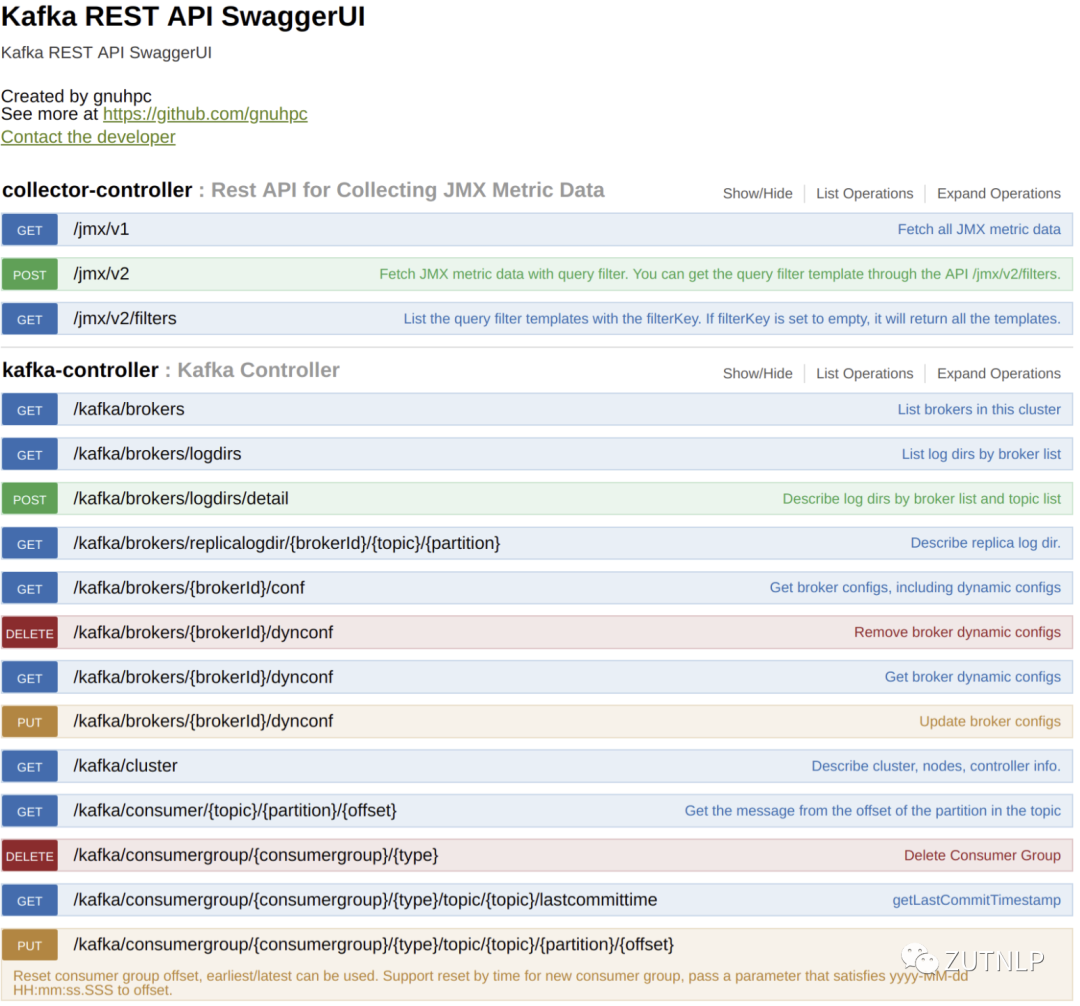Click Fetch all JMX metric data description
This screenshot has height=1006, width=1080.
coord(979,229)
